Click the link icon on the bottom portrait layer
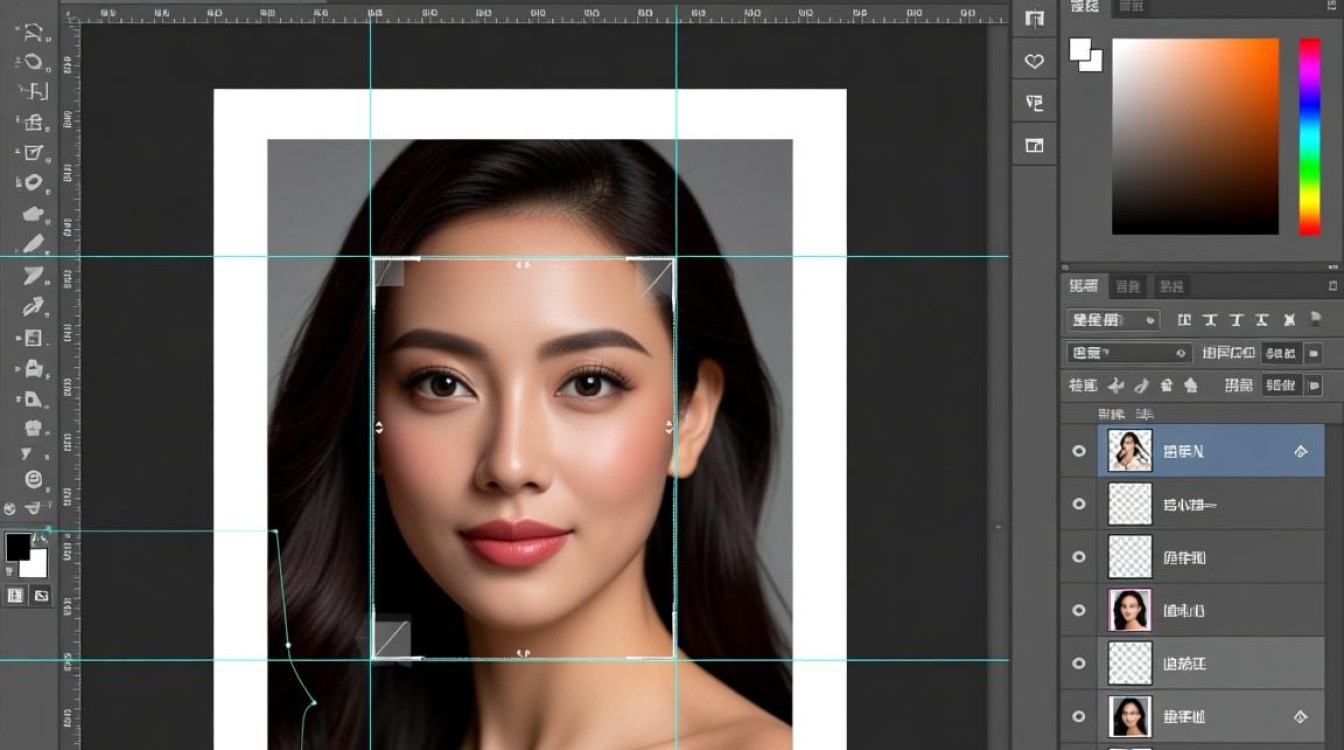Viewport: 1344px width, 750px height. (1301, 716)
